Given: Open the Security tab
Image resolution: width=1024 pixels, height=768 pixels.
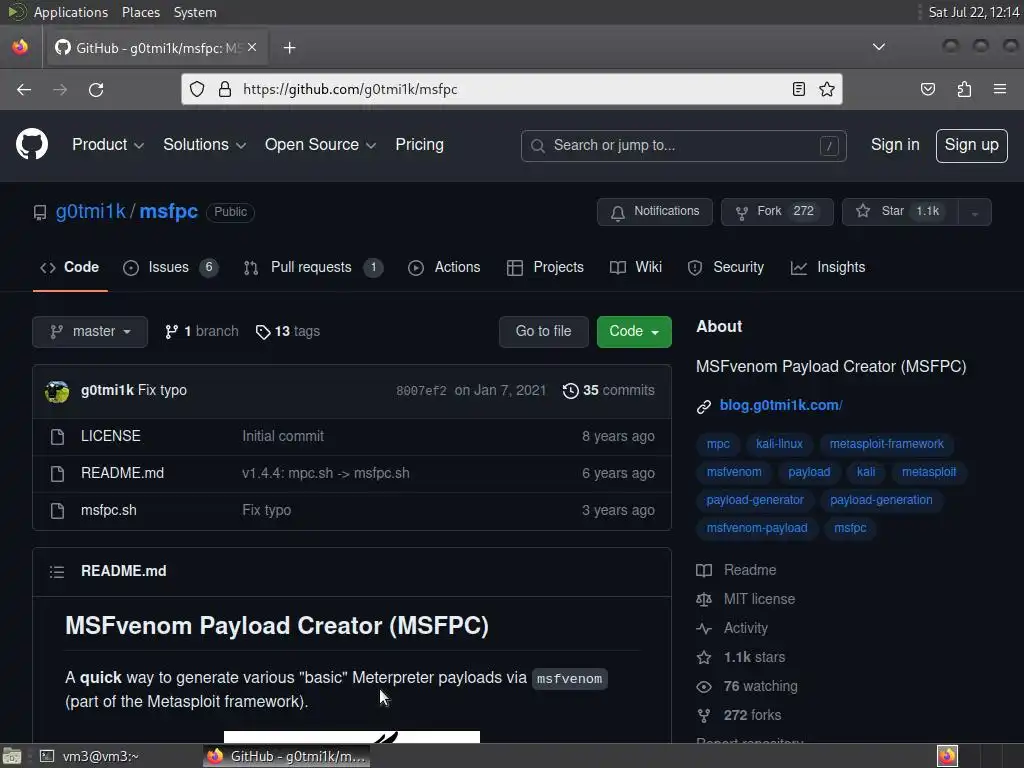Looking at the screenshot, I should (x=726, y=267).
